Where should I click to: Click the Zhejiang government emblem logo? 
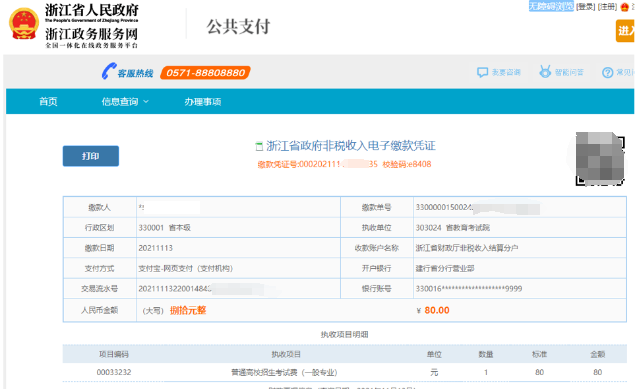pos(24,24)
